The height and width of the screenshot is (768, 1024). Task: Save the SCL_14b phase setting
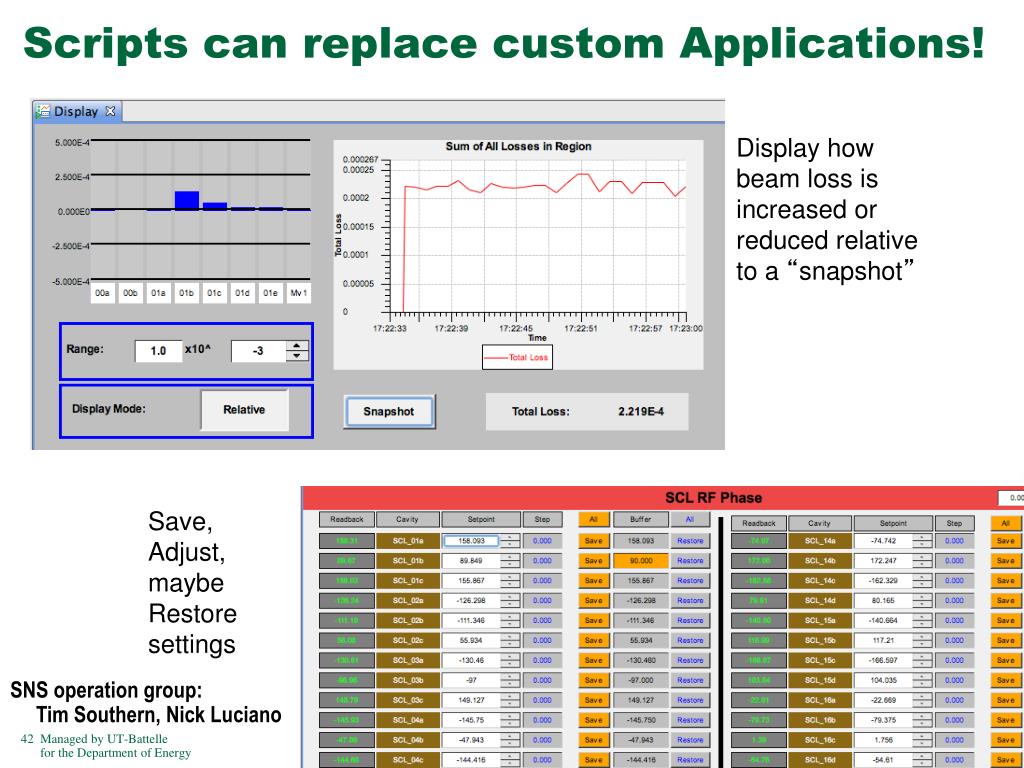tap(1005, 561)
